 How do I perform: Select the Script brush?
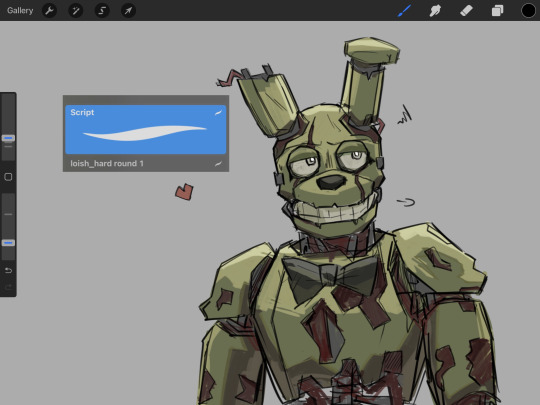146,129
